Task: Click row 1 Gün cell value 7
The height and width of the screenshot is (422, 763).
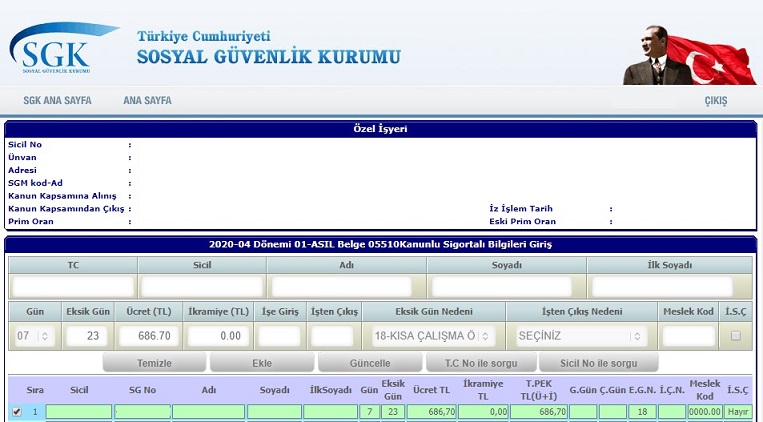Action: point(370,412)
